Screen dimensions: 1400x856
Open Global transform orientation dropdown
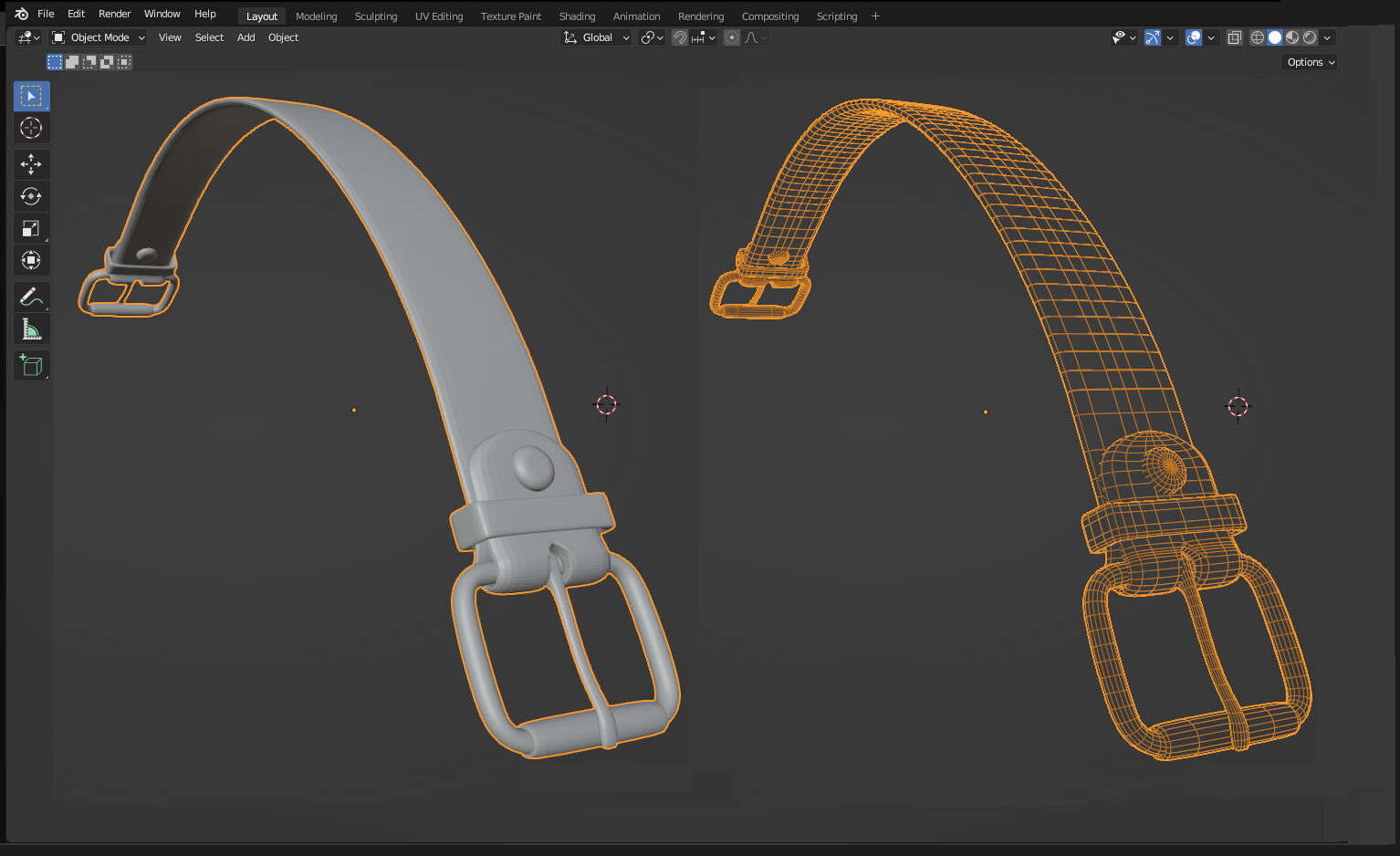pyautogui.click(x=596, y=37)
